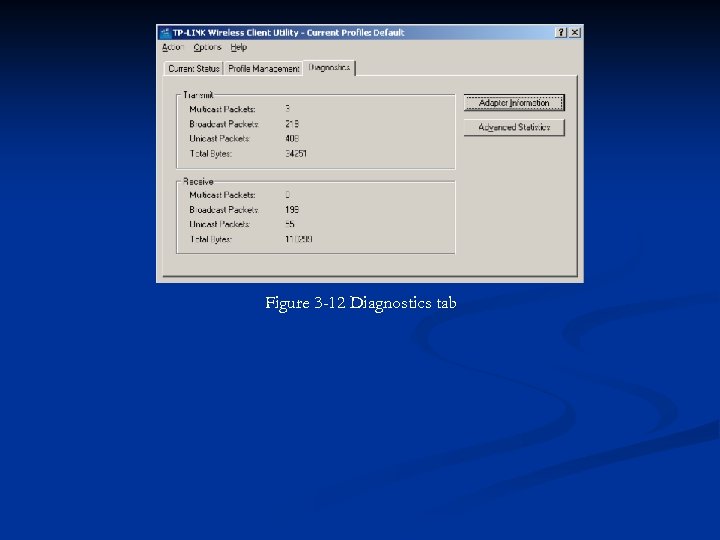Open the Options menu
720x540 pixels.
coord(208,47)
